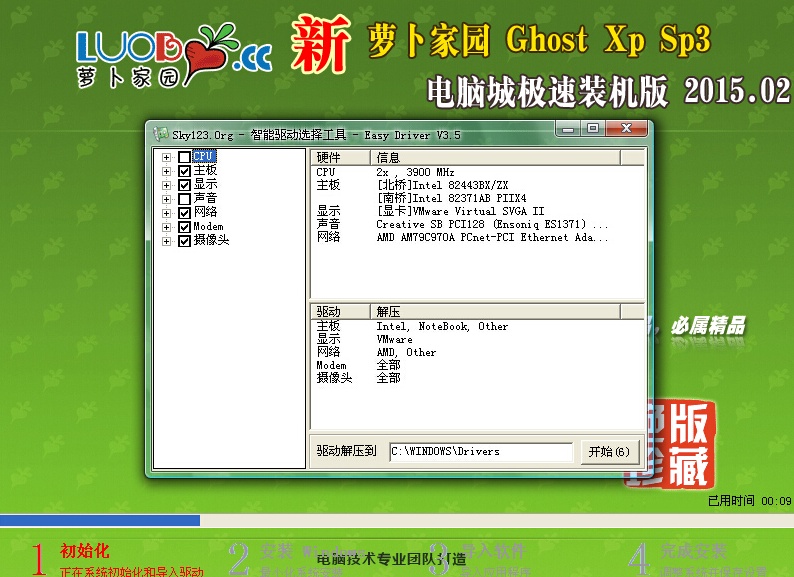Select the 主板 tree label

(x=205, y=170)
